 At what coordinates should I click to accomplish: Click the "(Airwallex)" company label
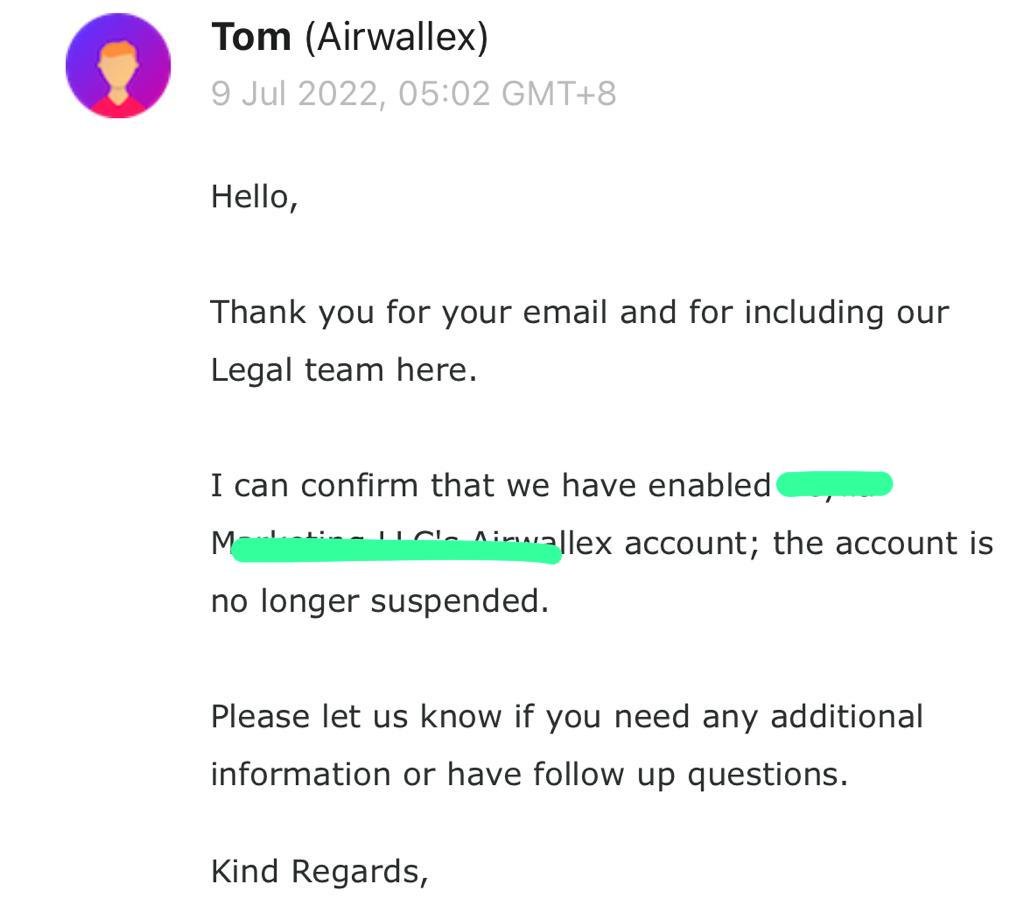[396, 39]
